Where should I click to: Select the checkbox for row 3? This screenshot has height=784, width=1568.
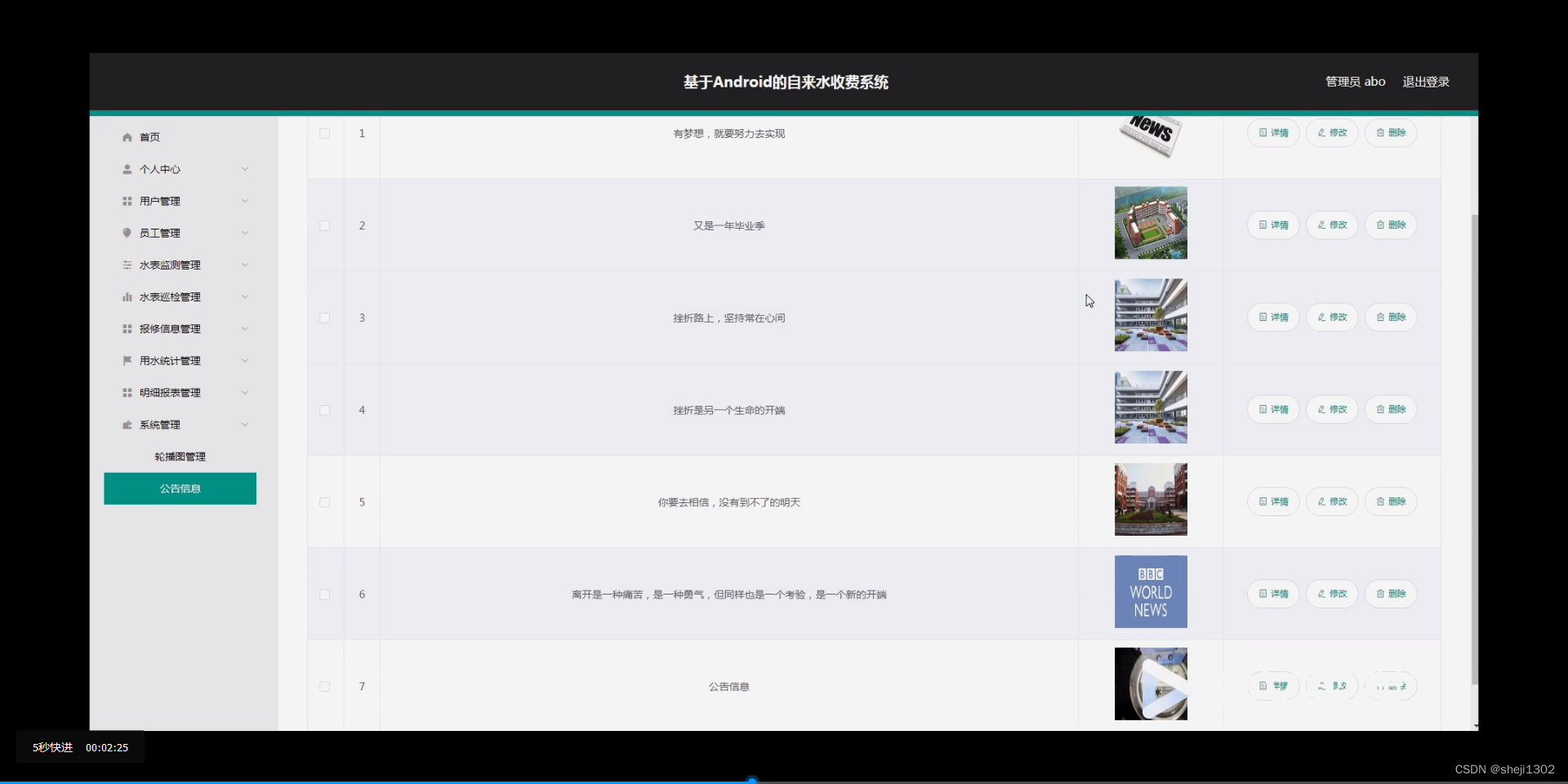point(324,318)
